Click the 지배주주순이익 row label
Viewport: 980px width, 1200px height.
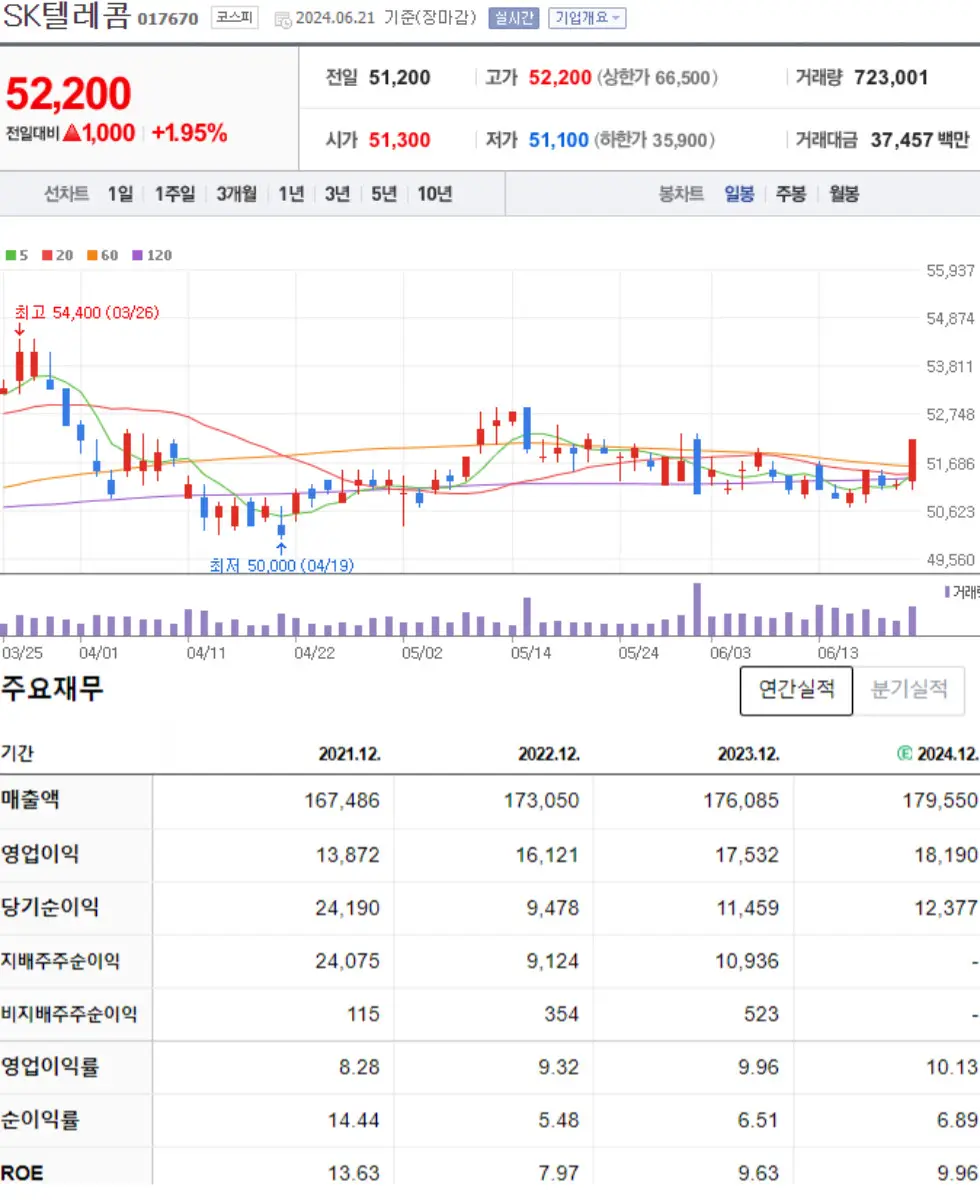tap(61, 961)
